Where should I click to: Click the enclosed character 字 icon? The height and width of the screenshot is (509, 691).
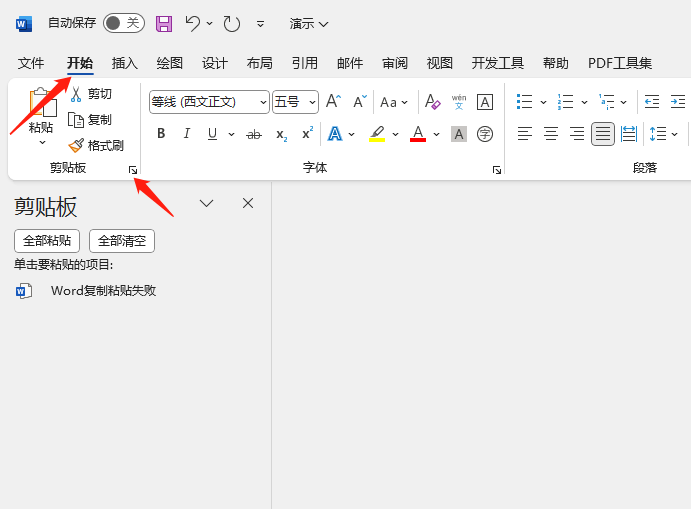485,134
